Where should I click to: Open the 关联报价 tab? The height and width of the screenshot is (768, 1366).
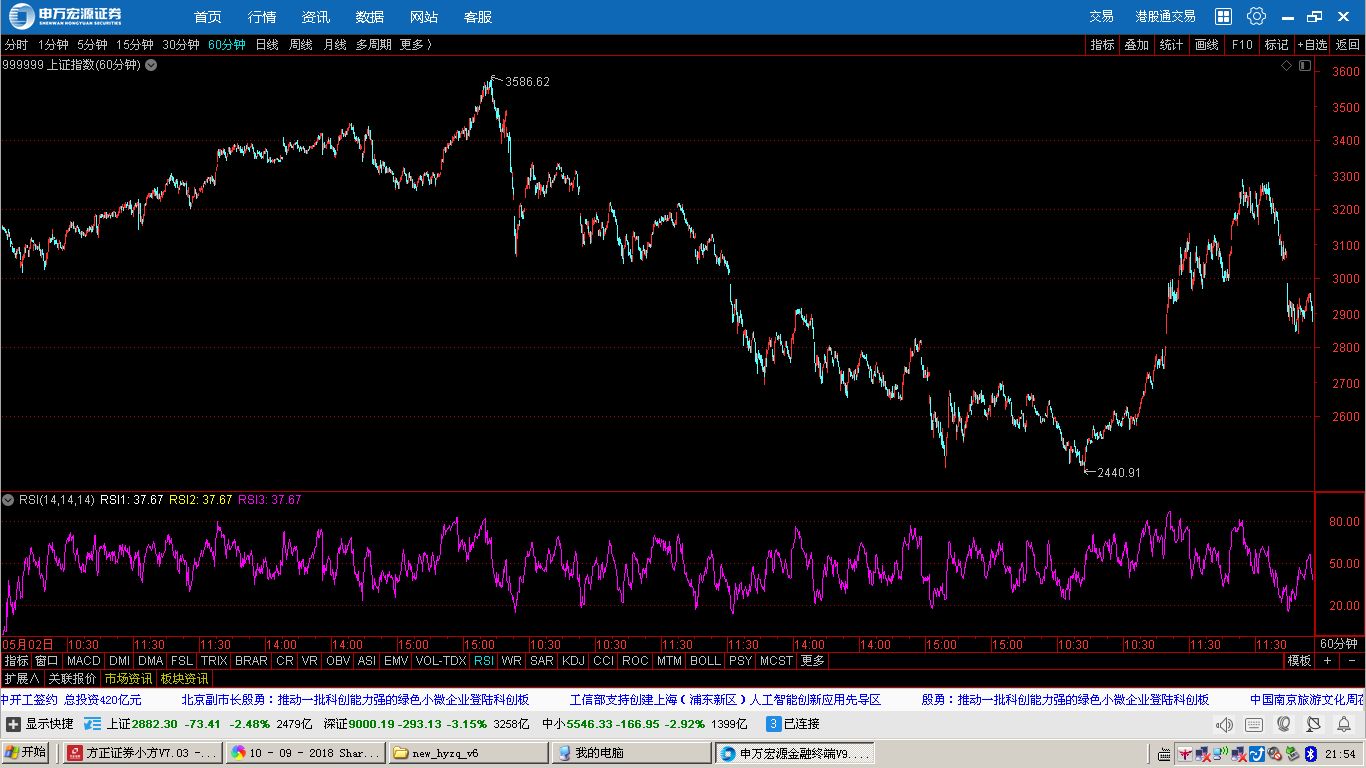tap(73, 679)
